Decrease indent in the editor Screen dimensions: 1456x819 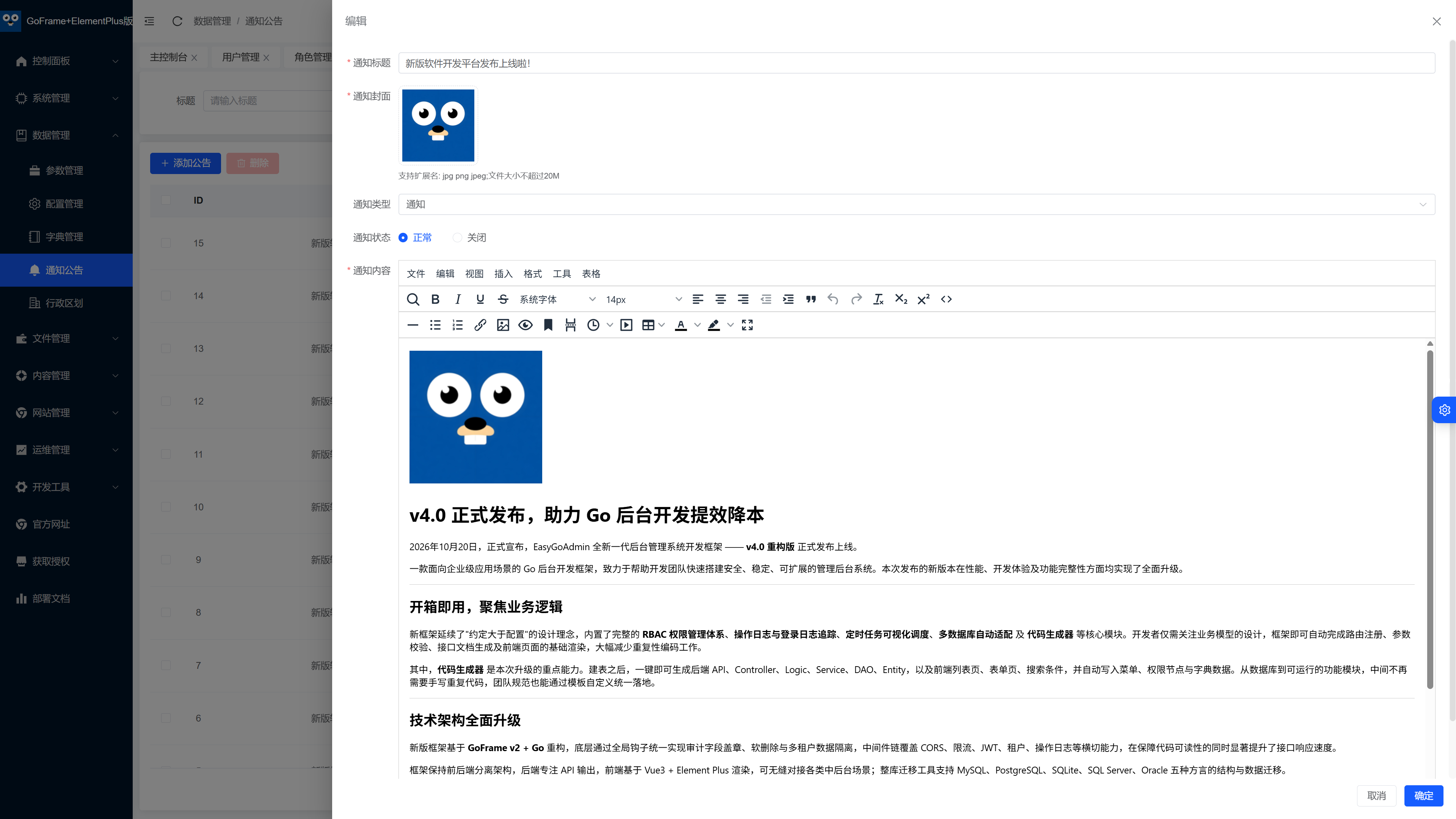(766, 300)
